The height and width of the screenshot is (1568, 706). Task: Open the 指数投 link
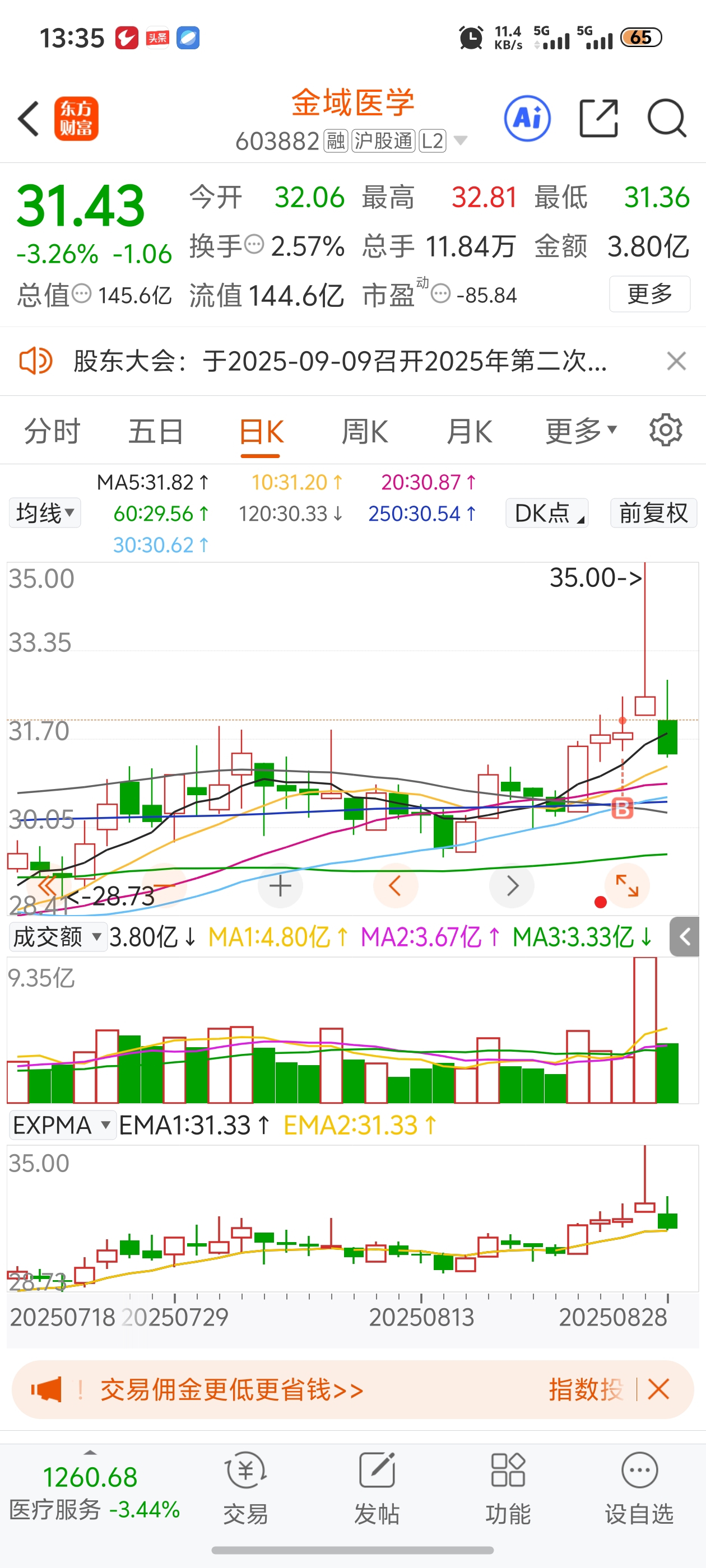586,1390
